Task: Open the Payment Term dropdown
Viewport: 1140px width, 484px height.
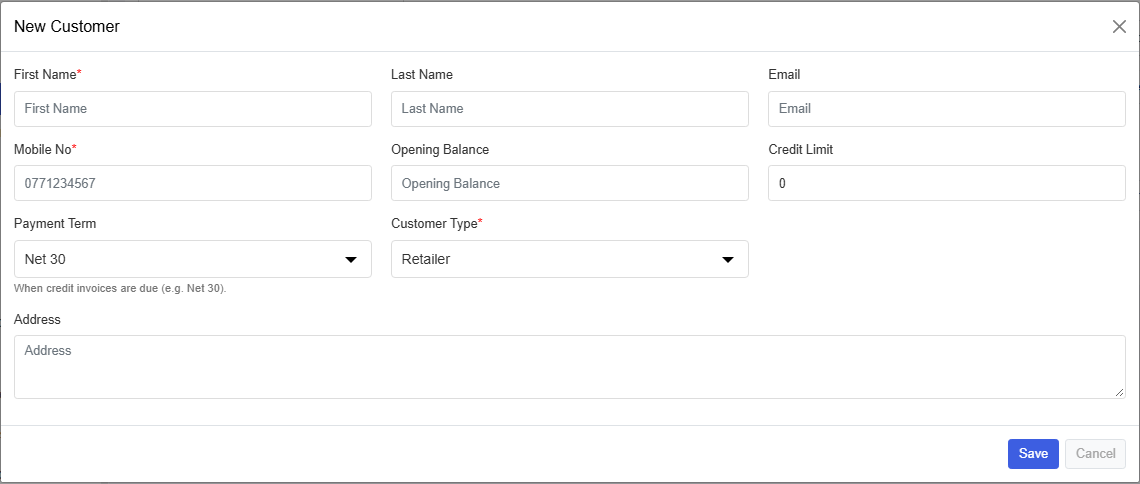Action: tap(193, 259)
